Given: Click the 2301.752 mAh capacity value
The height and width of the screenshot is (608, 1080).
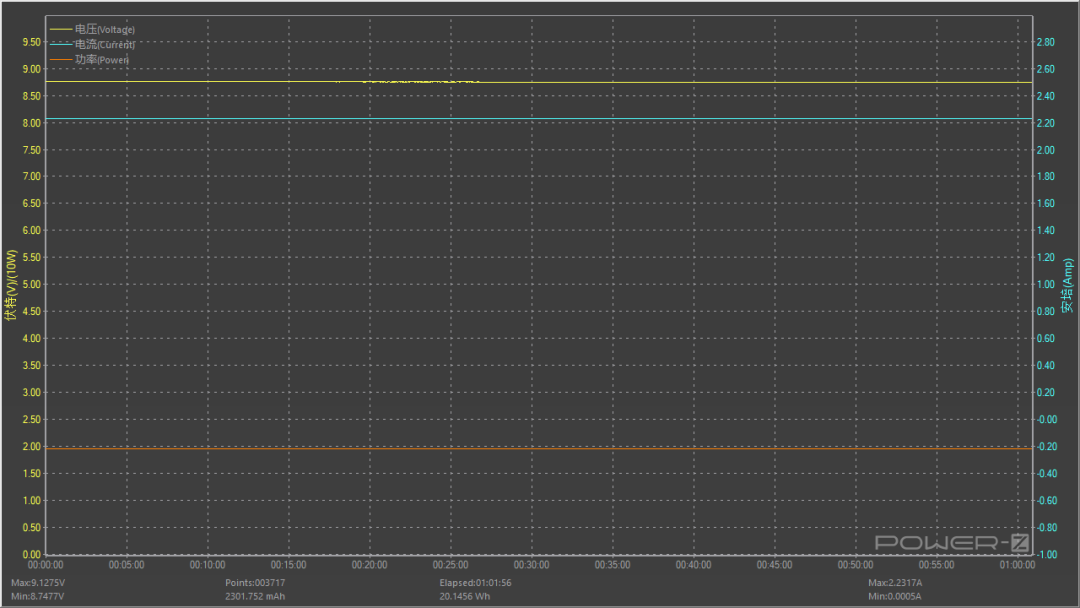Looking at the screenshot, I should pos(255,596).
